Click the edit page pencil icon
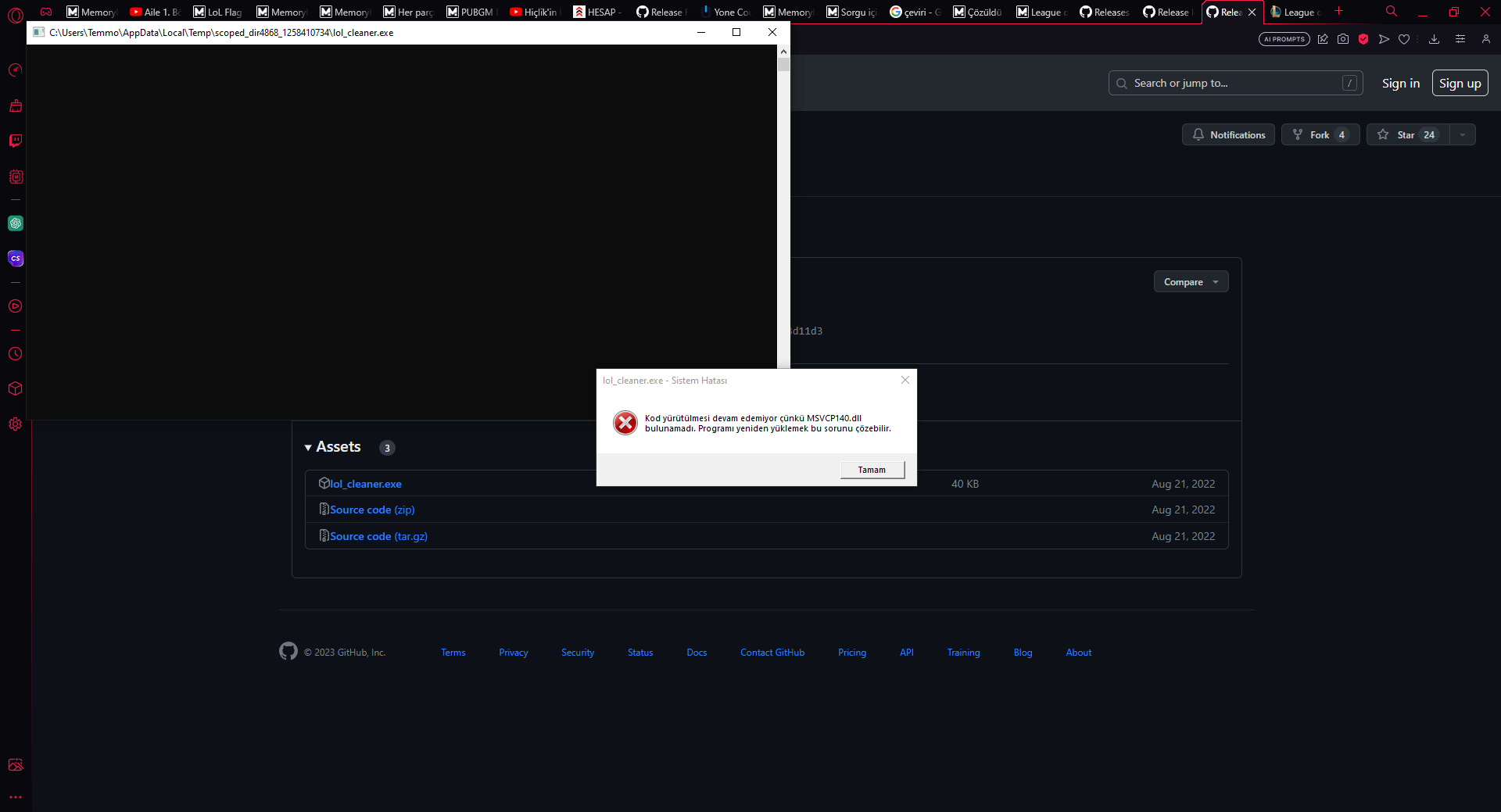Screen dimensions: 1501x812 tap(1323, 39)
